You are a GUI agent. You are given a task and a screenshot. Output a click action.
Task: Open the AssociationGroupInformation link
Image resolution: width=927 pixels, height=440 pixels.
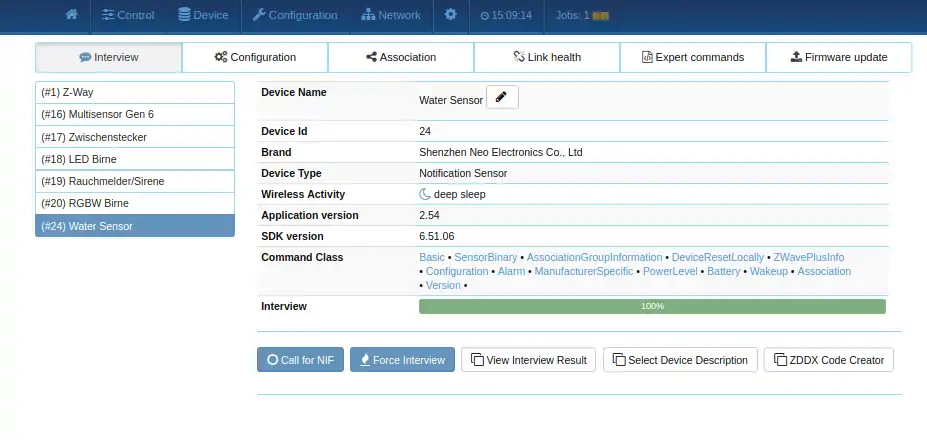(x=594, y=257)
